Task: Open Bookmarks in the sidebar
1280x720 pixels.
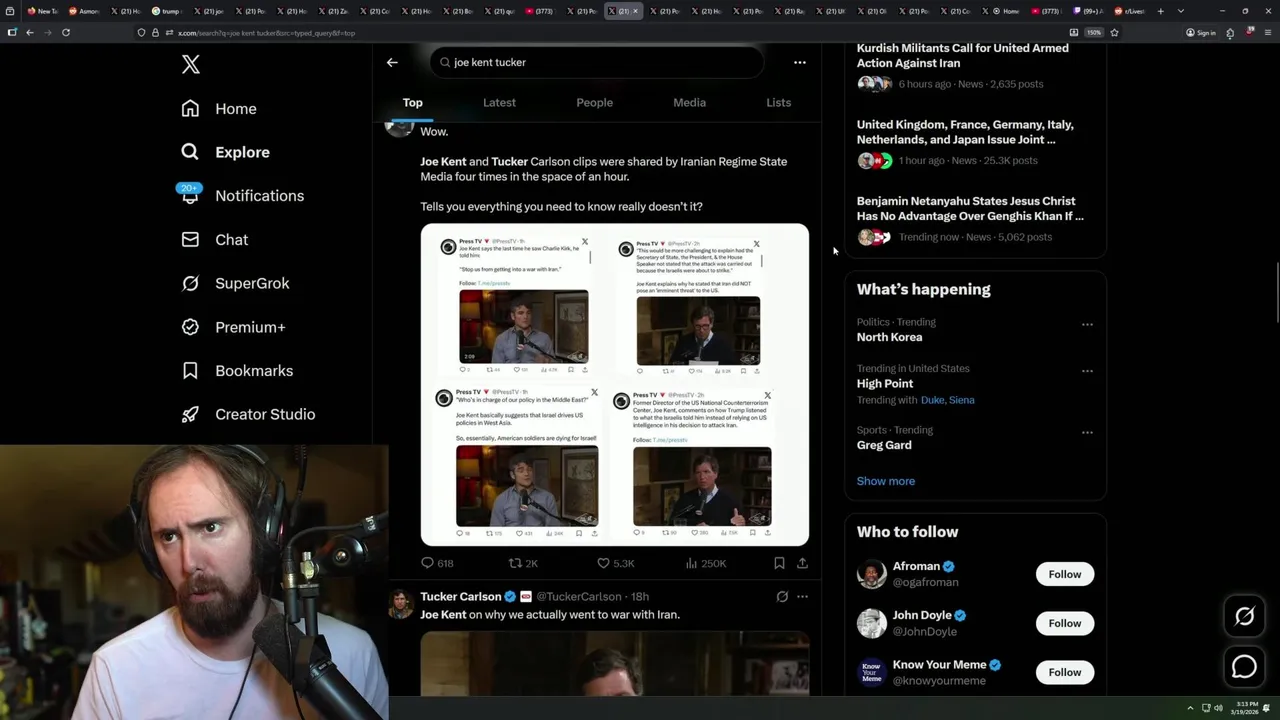Action: (x=237, y=371)
